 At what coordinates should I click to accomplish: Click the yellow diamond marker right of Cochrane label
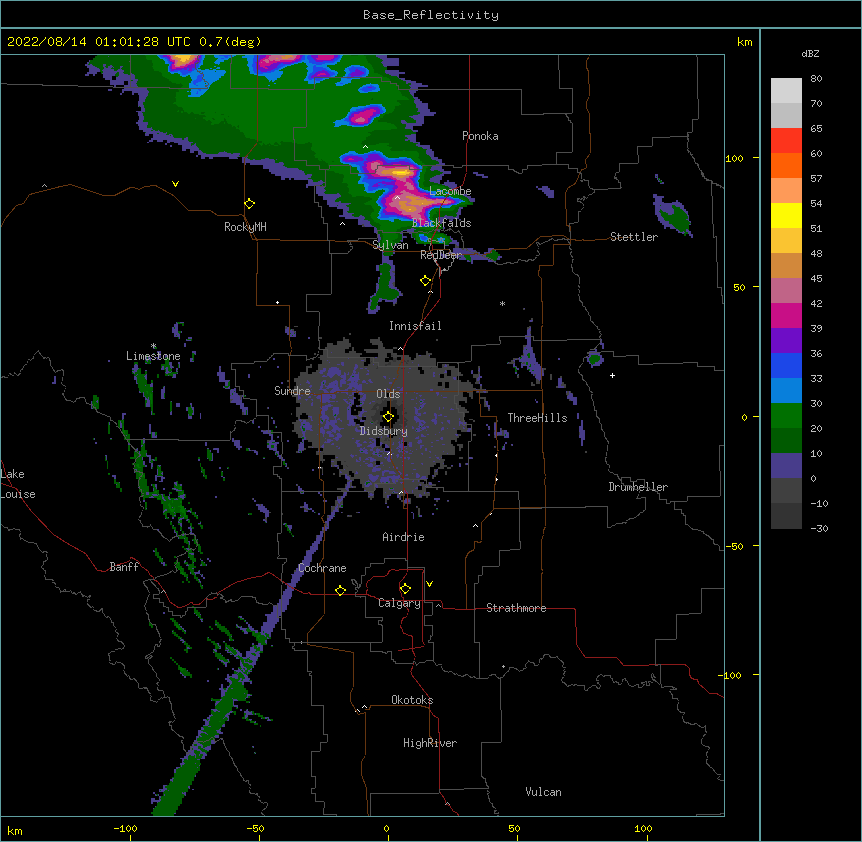[x=340, y=590]
